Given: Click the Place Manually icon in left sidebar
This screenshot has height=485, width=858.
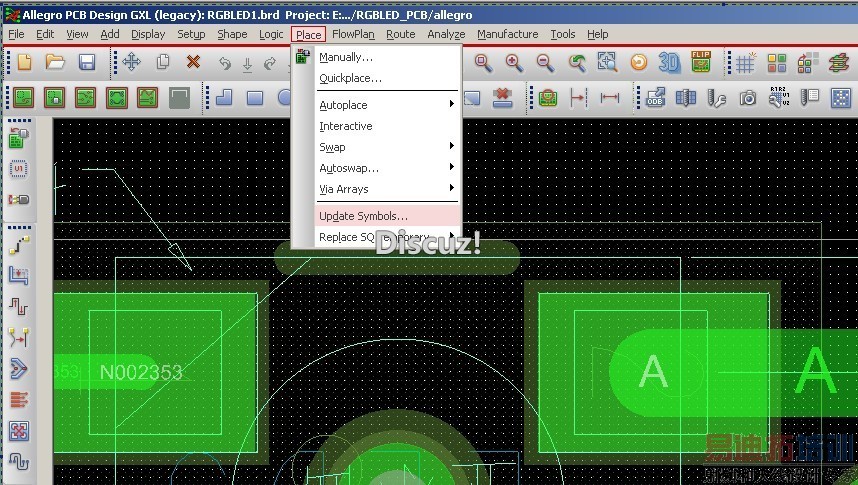Looking at the screenshot, I should 19,138.
